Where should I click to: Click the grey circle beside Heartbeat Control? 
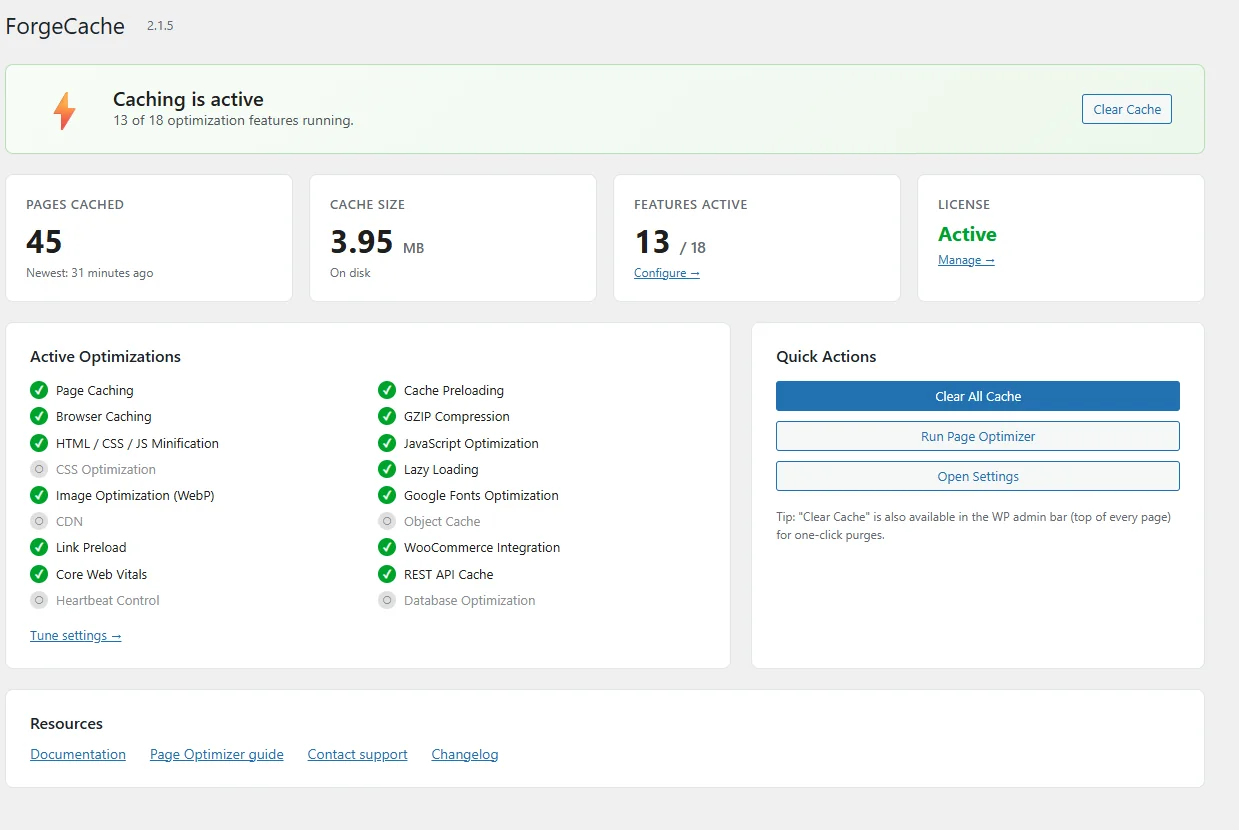(39, 600)
